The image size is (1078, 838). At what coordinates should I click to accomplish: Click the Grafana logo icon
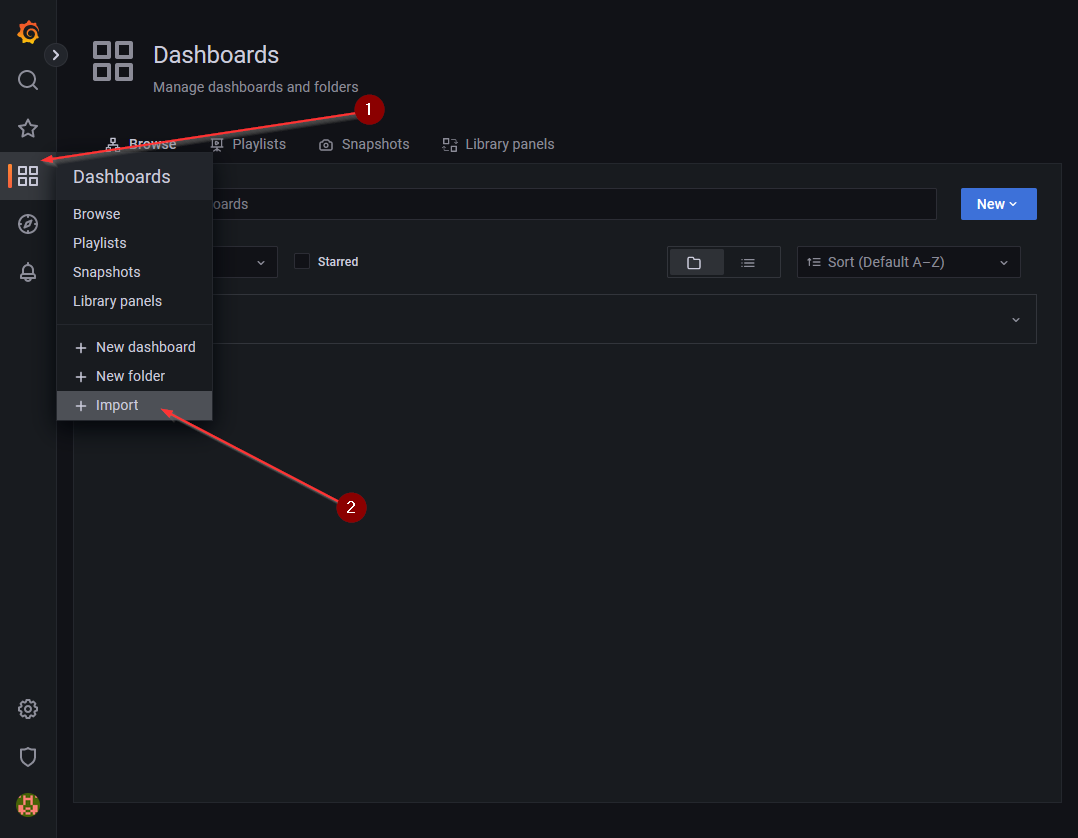pos(28,32)
